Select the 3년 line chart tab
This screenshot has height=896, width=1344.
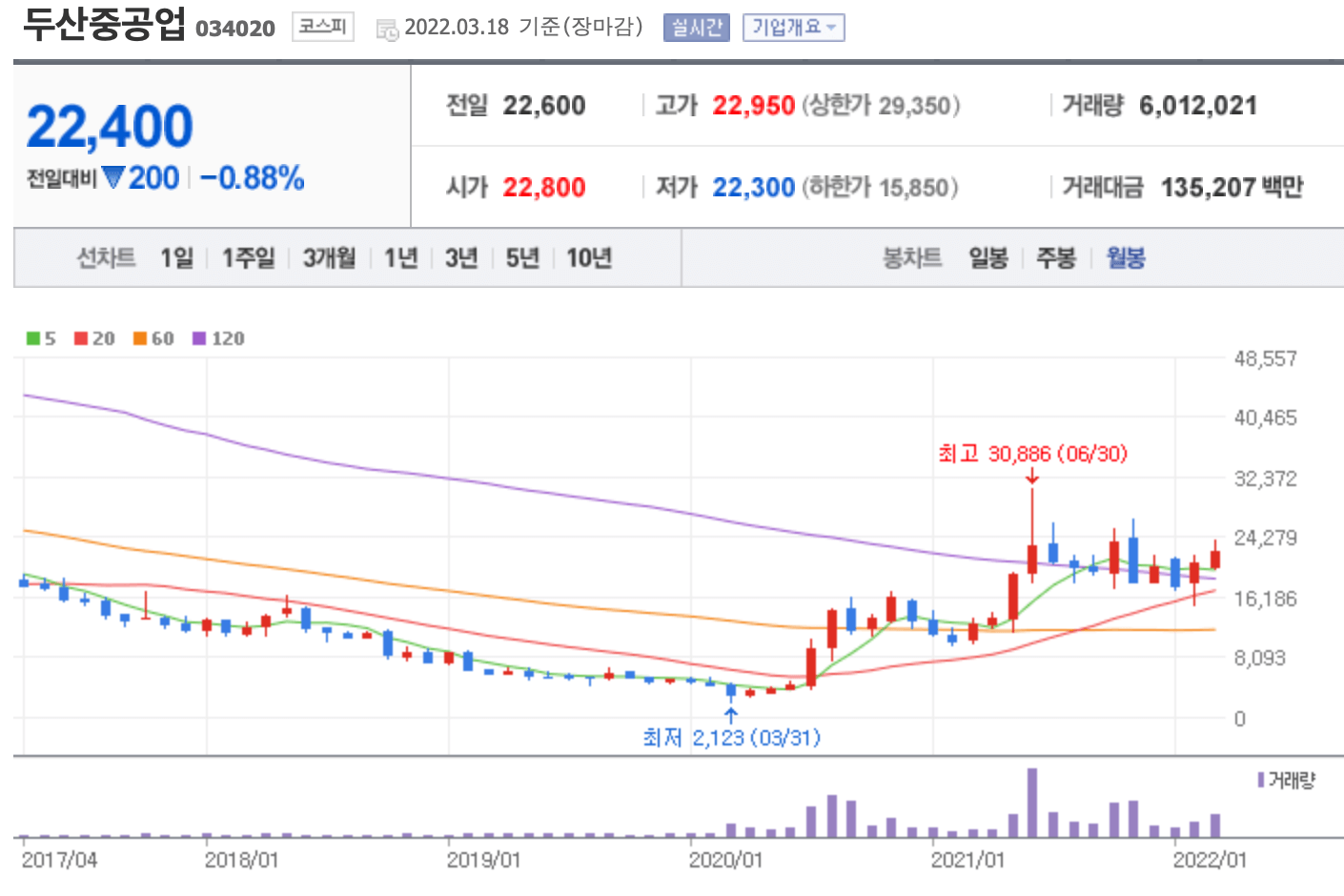(461, 257)
